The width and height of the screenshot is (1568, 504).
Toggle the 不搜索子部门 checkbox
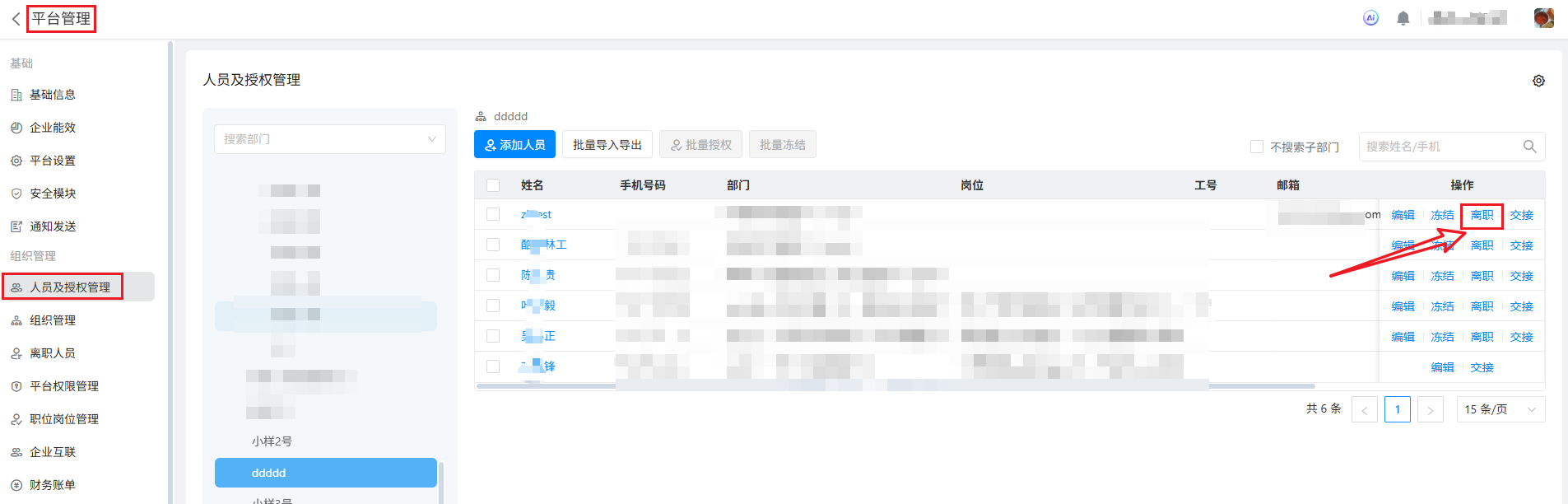click(1257, 147)
